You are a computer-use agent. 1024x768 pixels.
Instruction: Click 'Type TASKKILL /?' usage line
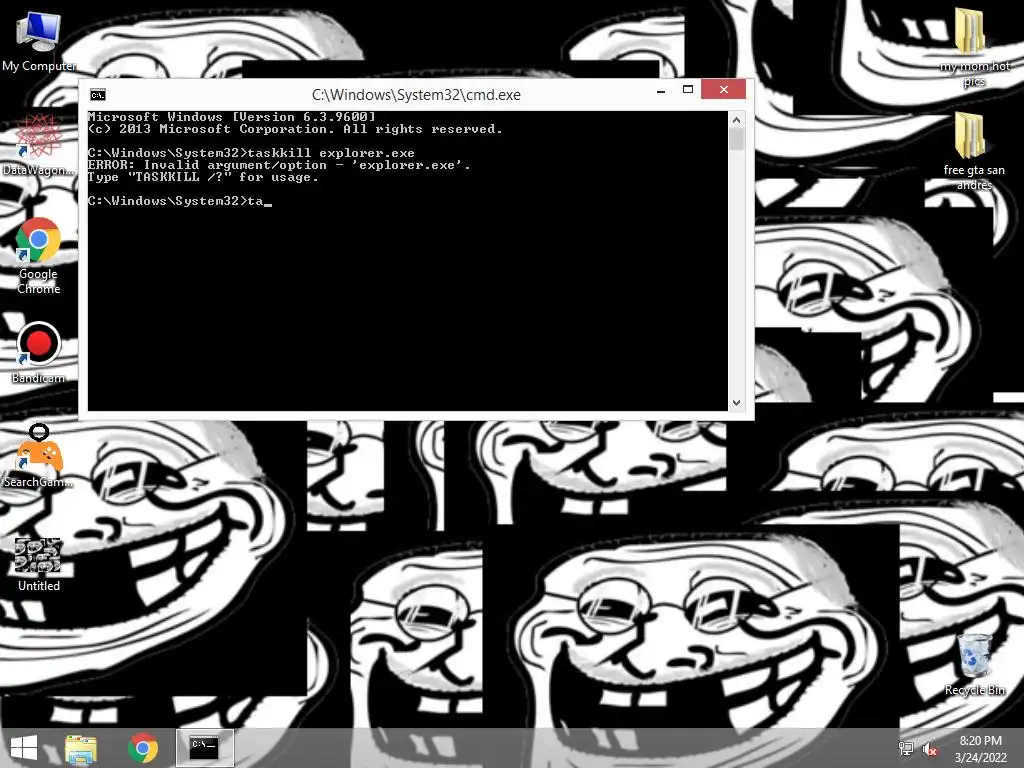point(203,177)
